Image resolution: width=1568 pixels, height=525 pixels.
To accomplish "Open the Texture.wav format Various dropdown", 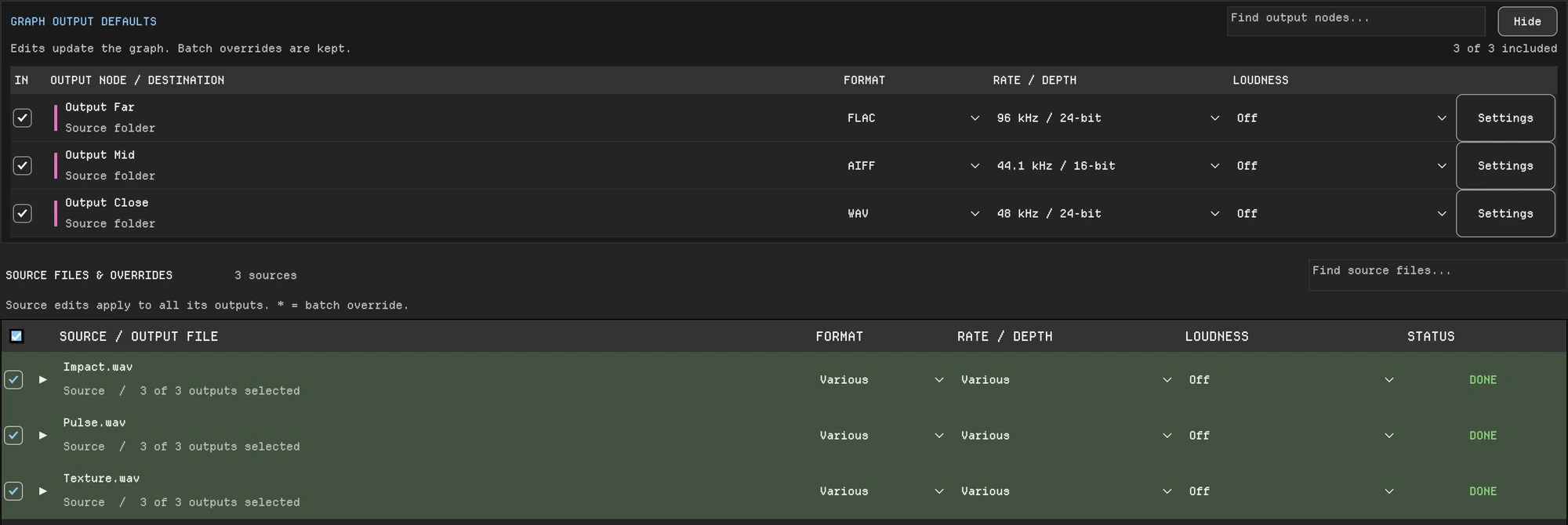I will coord(881,491).
